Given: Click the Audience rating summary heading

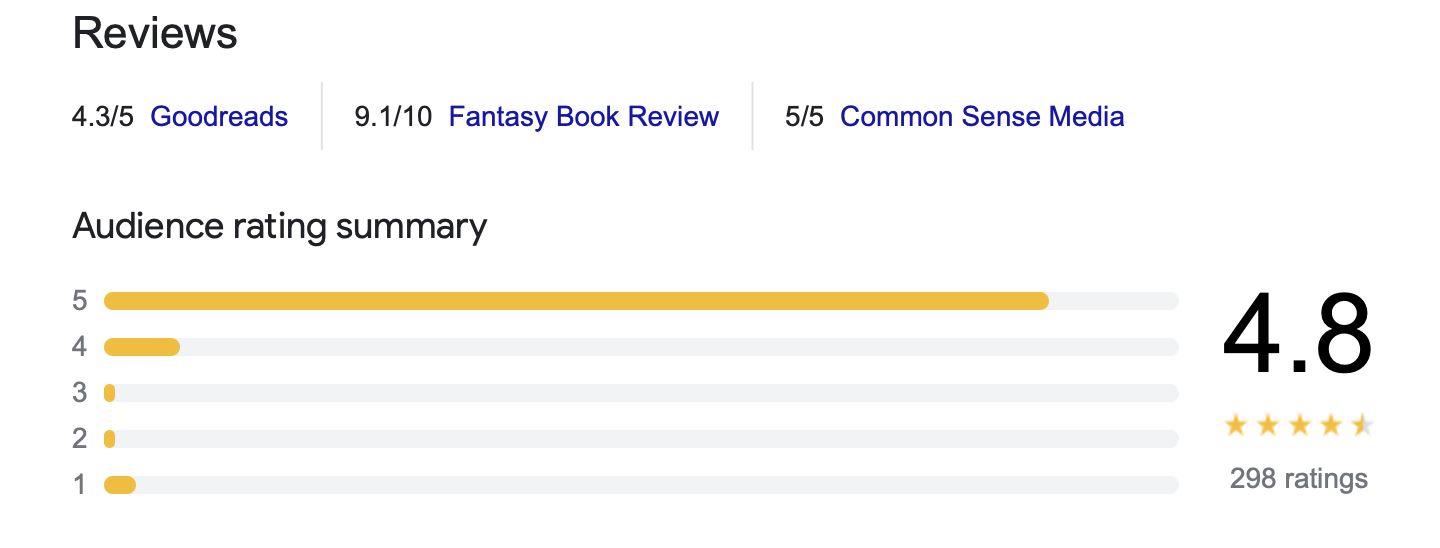Looking at the screenshot, I should pos(280,227).
